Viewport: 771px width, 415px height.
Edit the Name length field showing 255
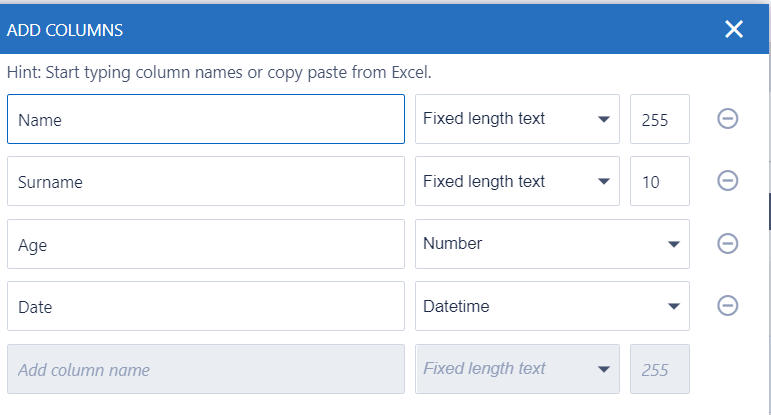click(x=660, y=119)
